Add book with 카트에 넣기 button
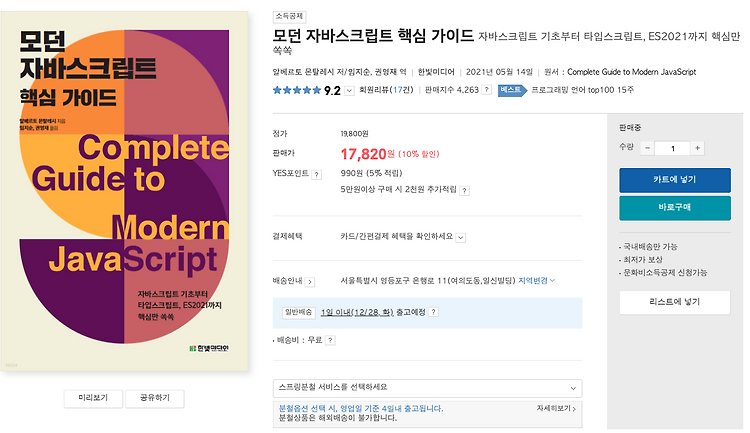This screenshot has width=750, height=433. (675, 180)
